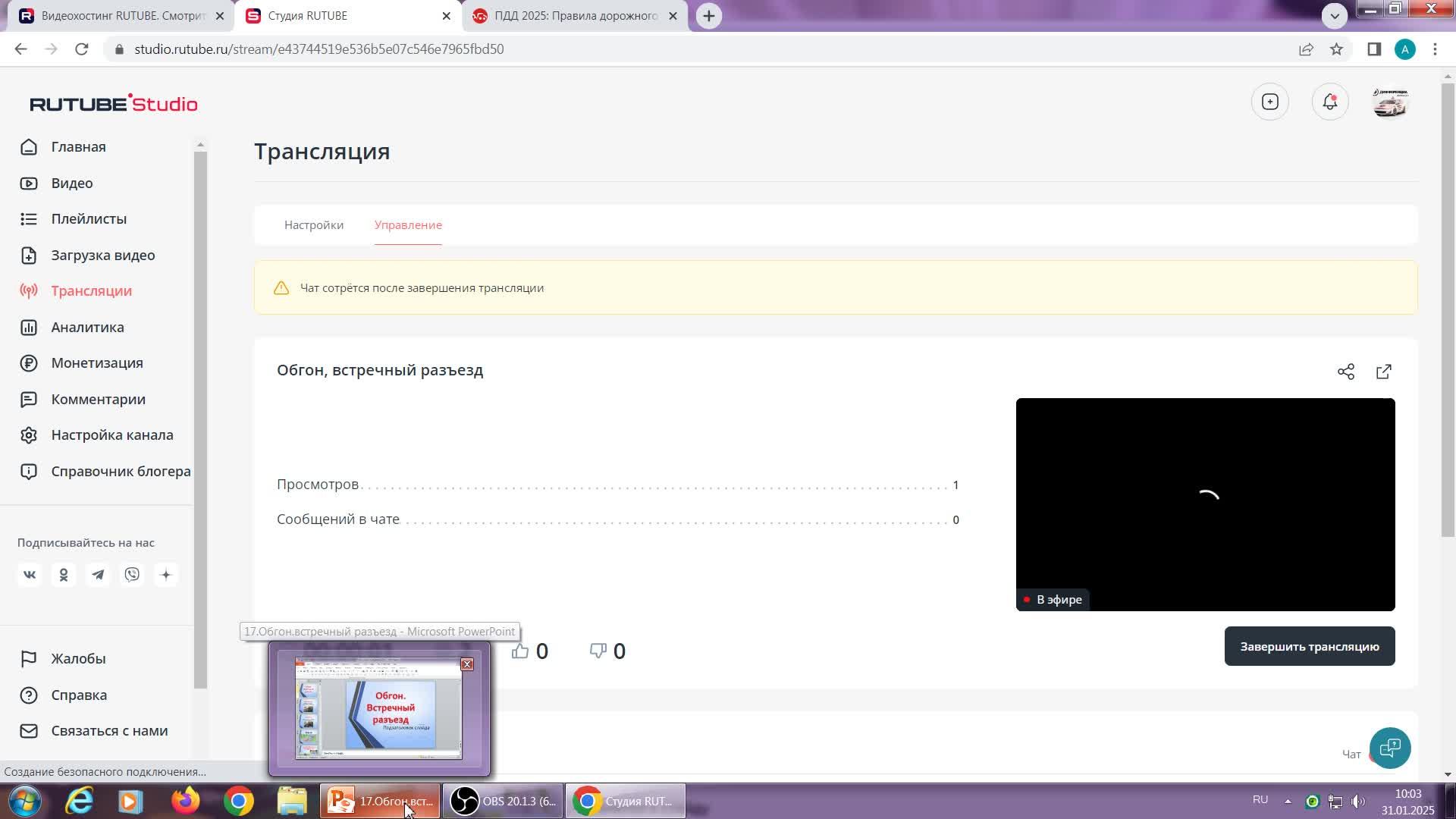This screenshot has height=819, width=1456.
Task: Open the Windows Start button
Action: (x=24, y=802)
